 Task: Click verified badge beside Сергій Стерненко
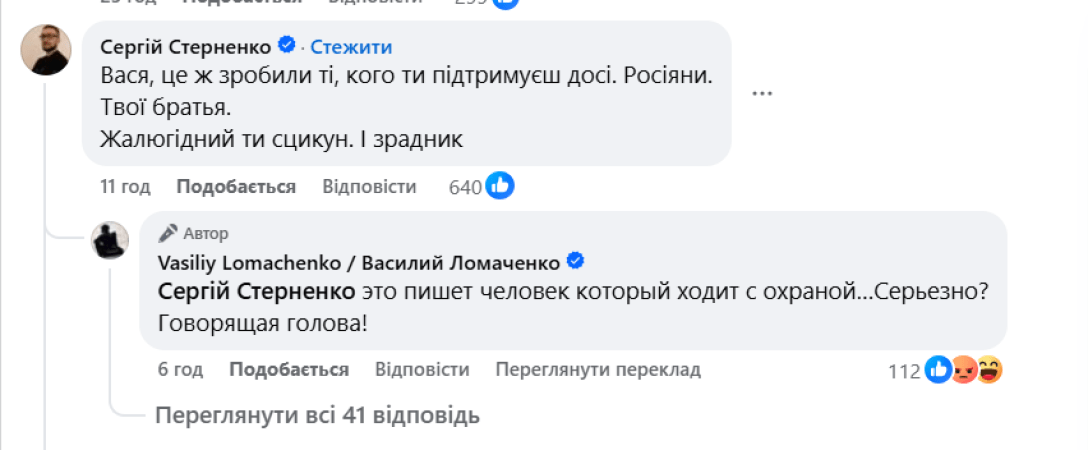point(286,45)
